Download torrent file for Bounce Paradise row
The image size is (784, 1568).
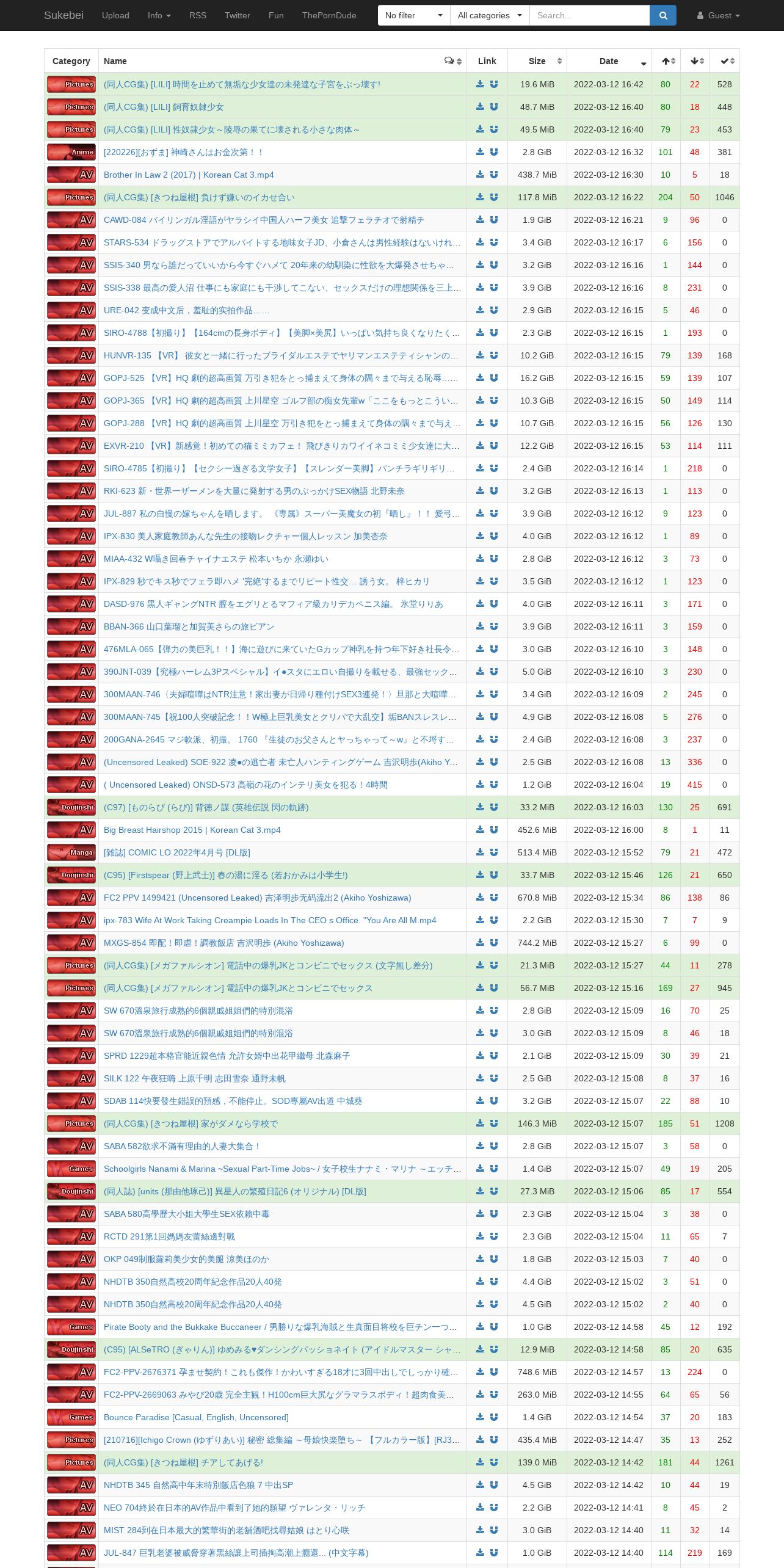point(480,1417)
